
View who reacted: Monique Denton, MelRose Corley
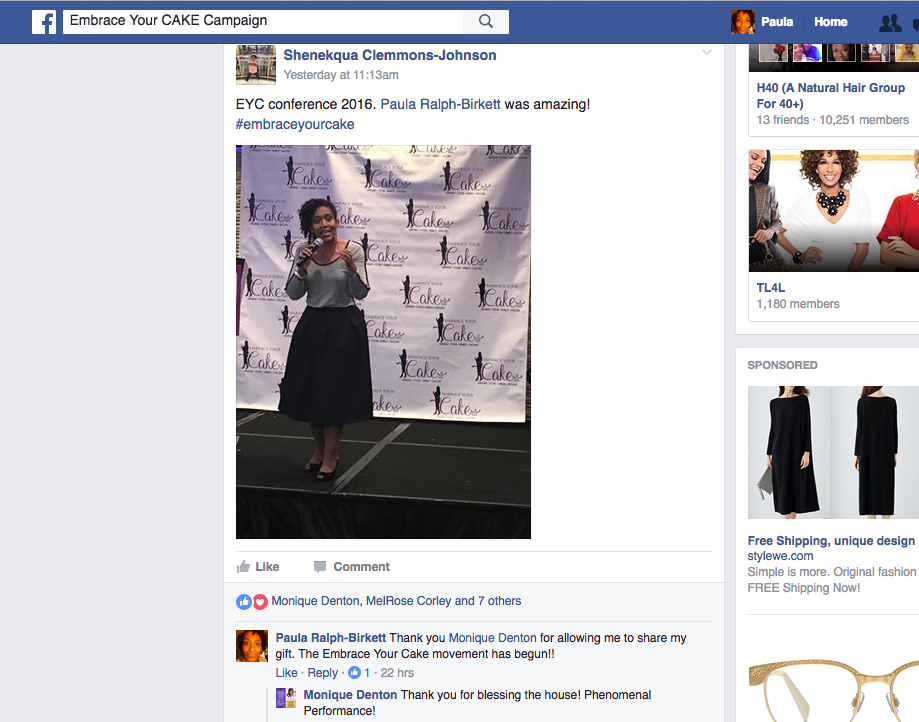point(396,601)
